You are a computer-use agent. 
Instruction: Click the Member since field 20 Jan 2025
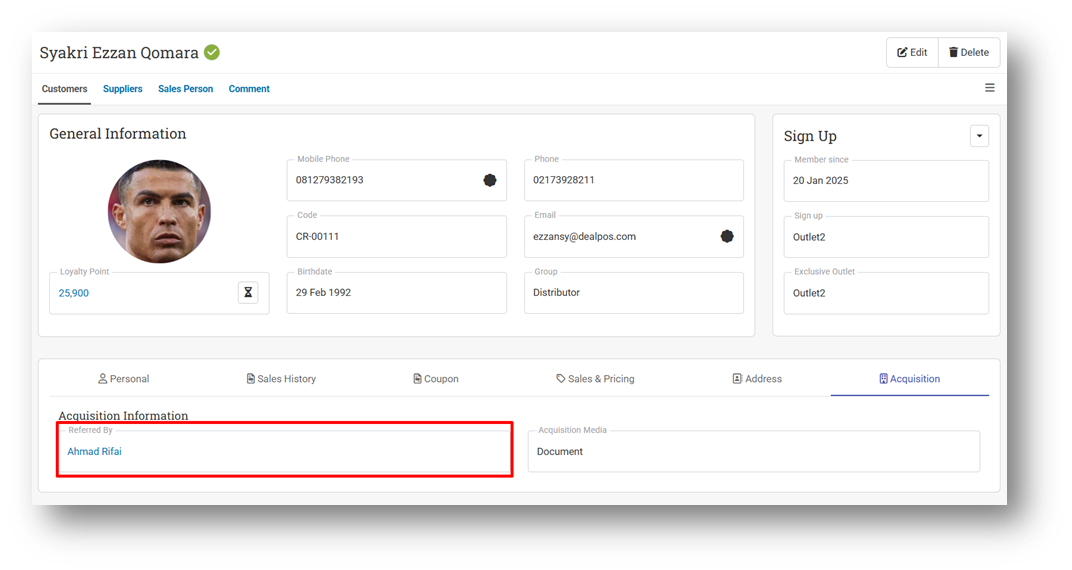tap(886, 181)
